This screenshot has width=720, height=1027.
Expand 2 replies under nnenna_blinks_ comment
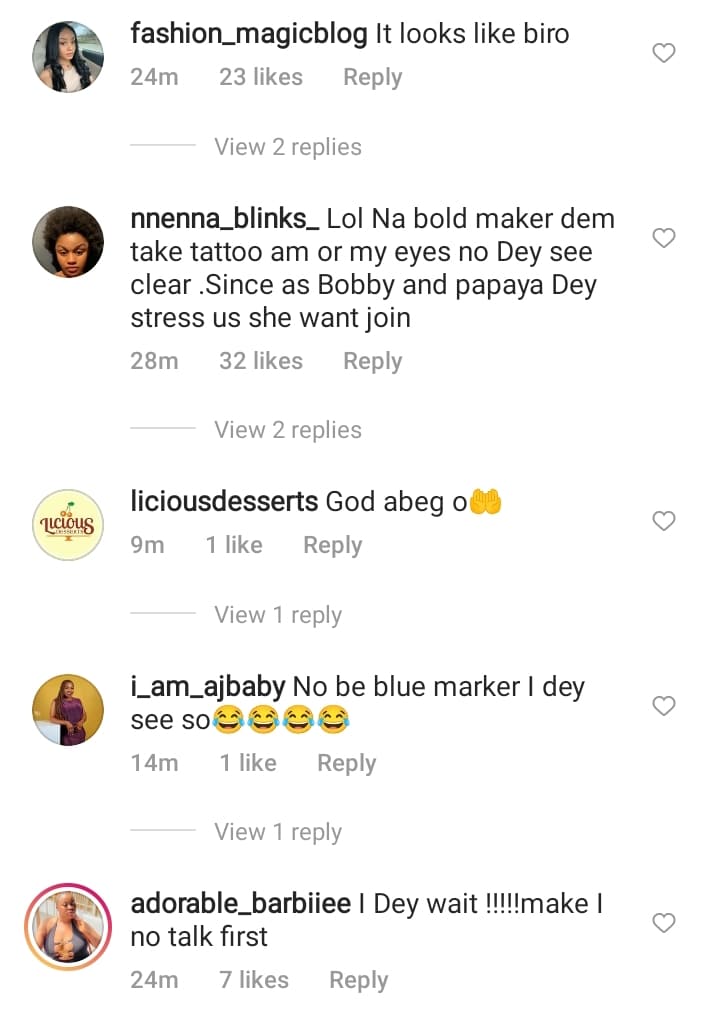click(287, 430)
